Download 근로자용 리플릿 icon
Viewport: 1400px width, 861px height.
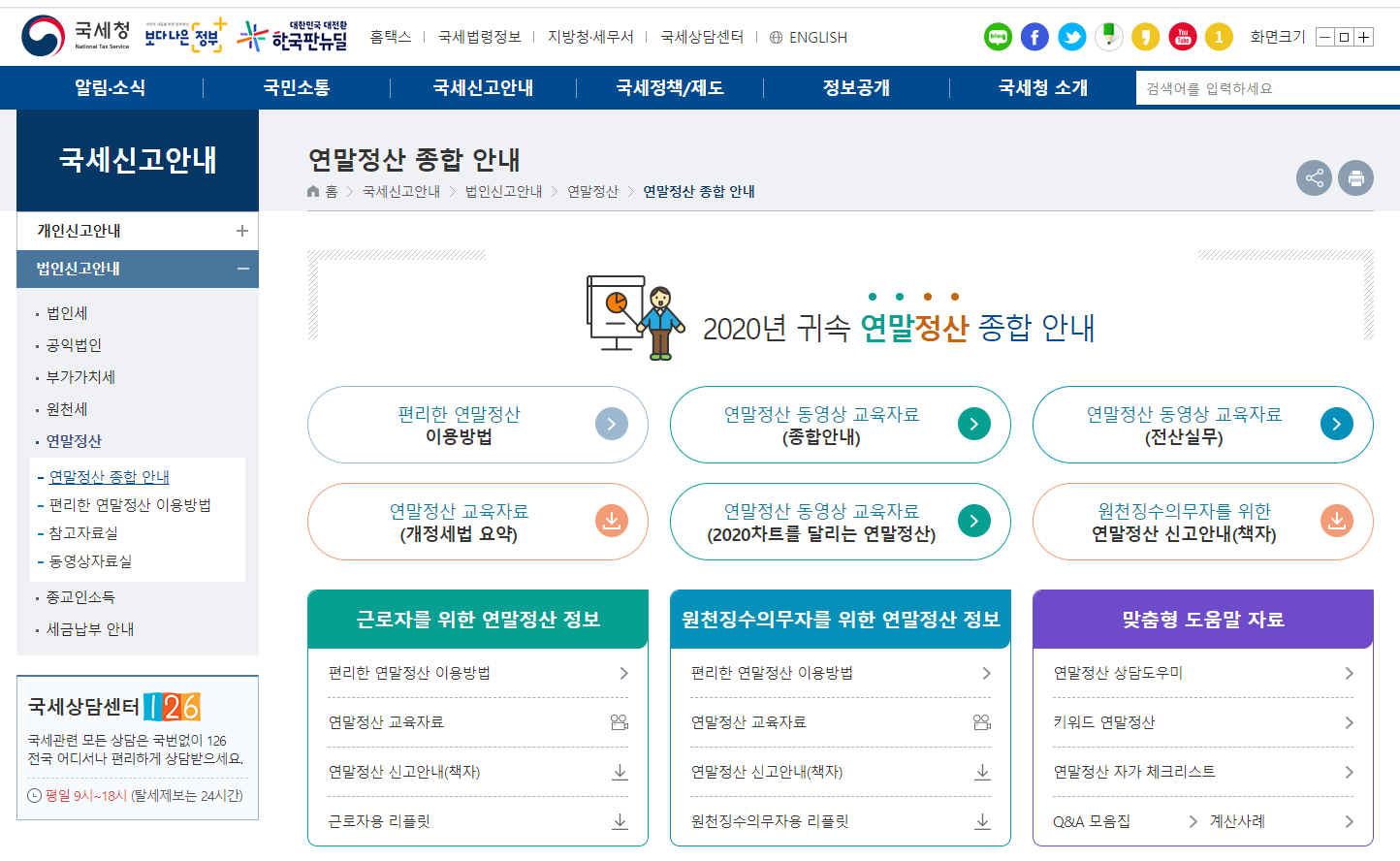click(x=620, y=821)
